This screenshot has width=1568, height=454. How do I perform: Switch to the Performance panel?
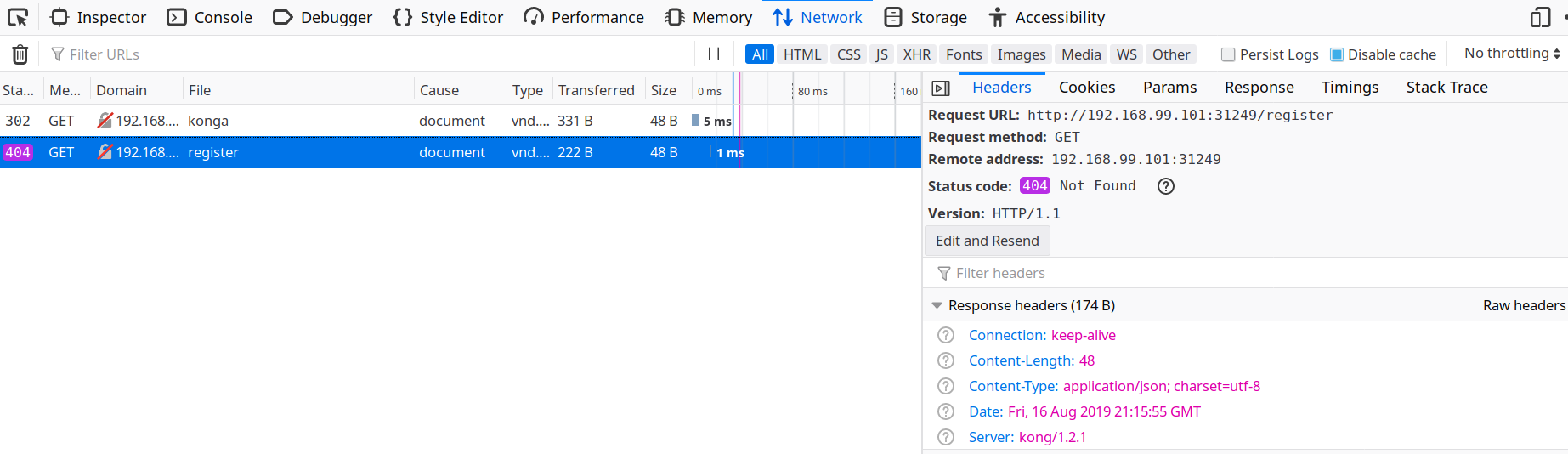click(x=584, y=17)
